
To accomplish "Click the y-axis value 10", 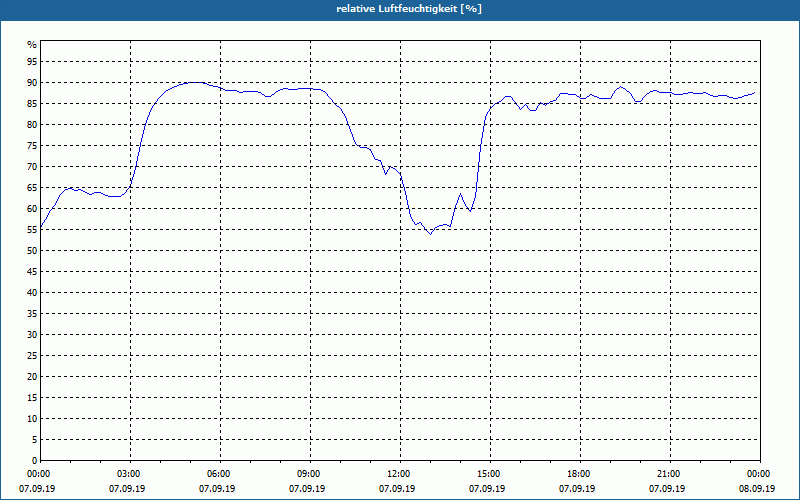I will tap(32, 419).
